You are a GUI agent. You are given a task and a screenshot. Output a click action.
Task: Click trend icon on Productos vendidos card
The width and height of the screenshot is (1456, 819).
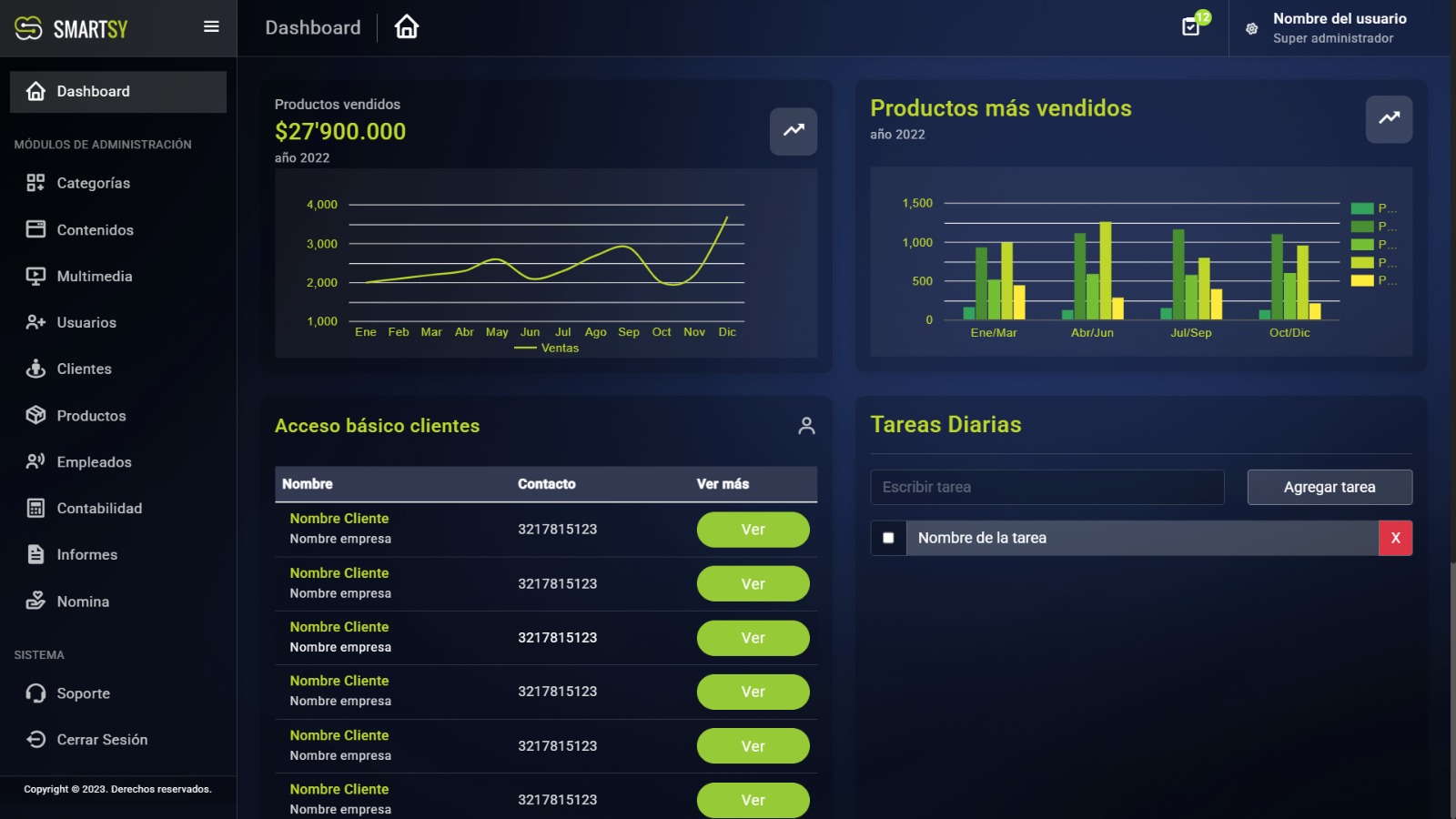coord(793,131)
